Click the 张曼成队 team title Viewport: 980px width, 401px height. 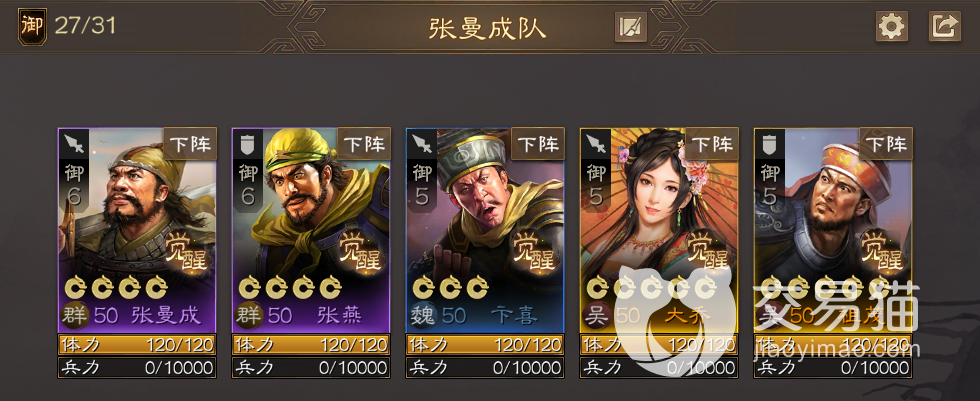[x=488, y=28]
